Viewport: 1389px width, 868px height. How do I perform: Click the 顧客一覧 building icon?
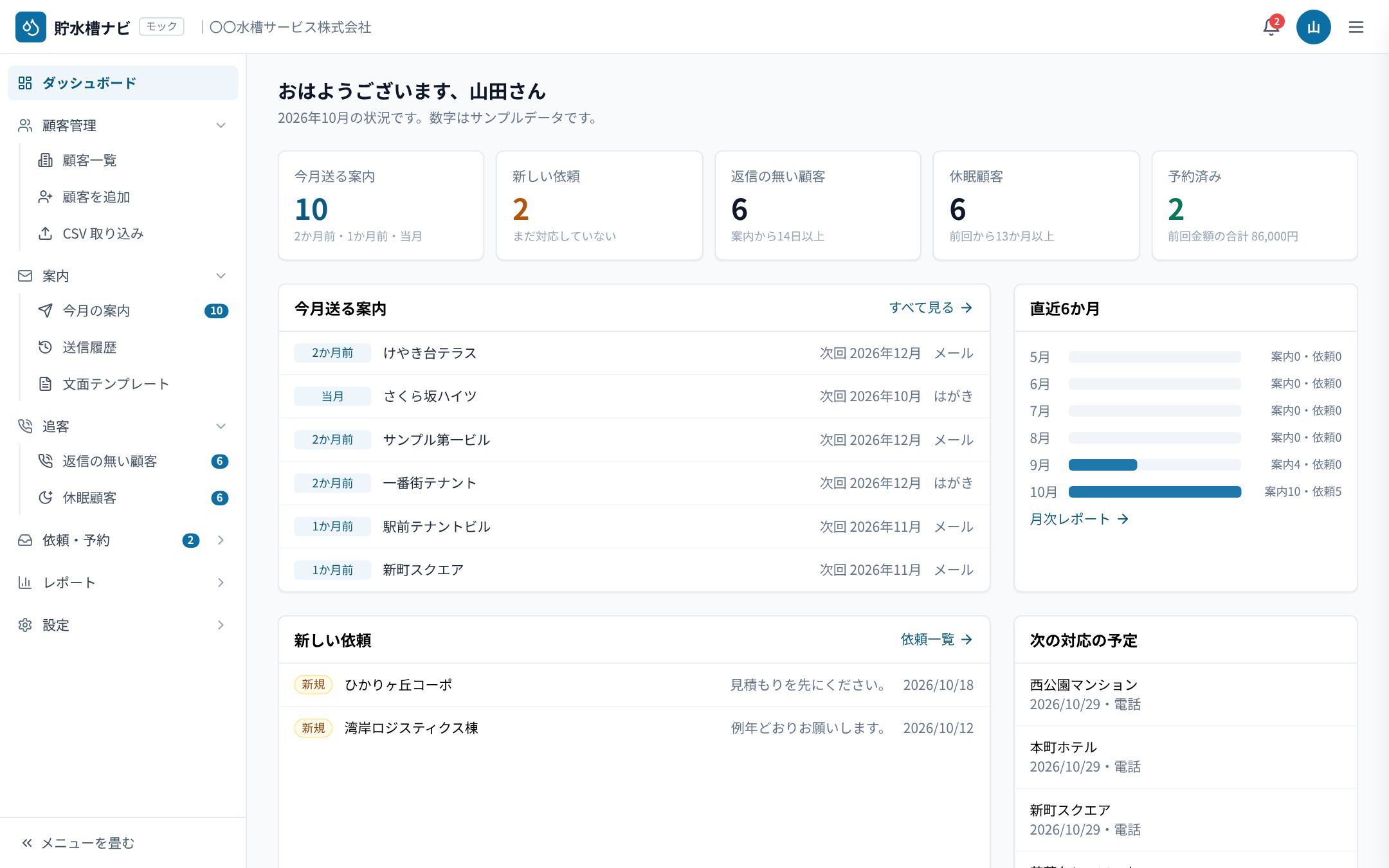45,160
